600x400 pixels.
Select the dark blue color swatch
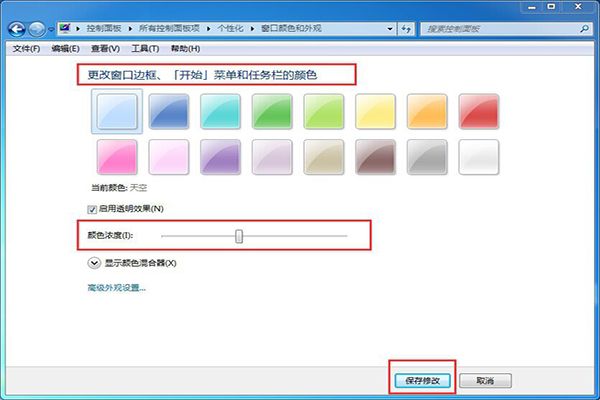pyautogui.click(x=169, y=111)
